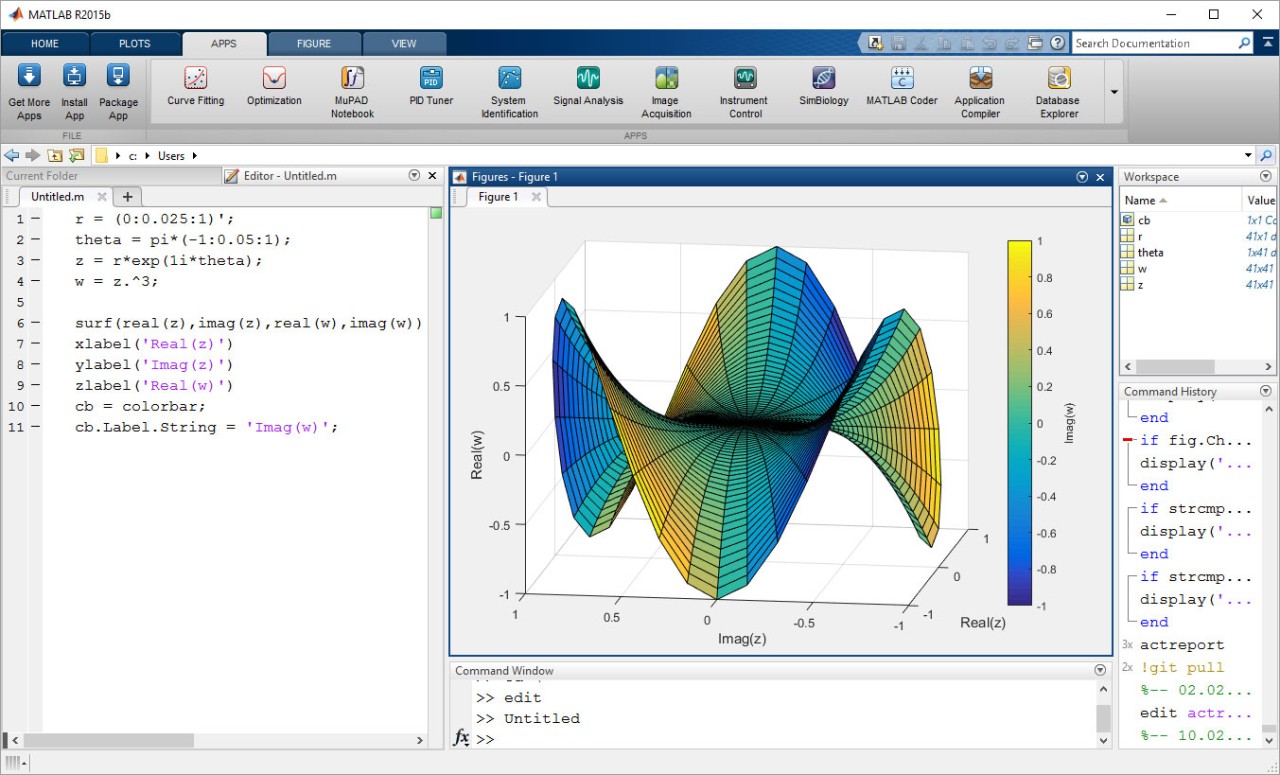Switch to the HOME ribbon tab
Image resolution: width=1280 pixels, height=775 pixels.
[45, 43]
